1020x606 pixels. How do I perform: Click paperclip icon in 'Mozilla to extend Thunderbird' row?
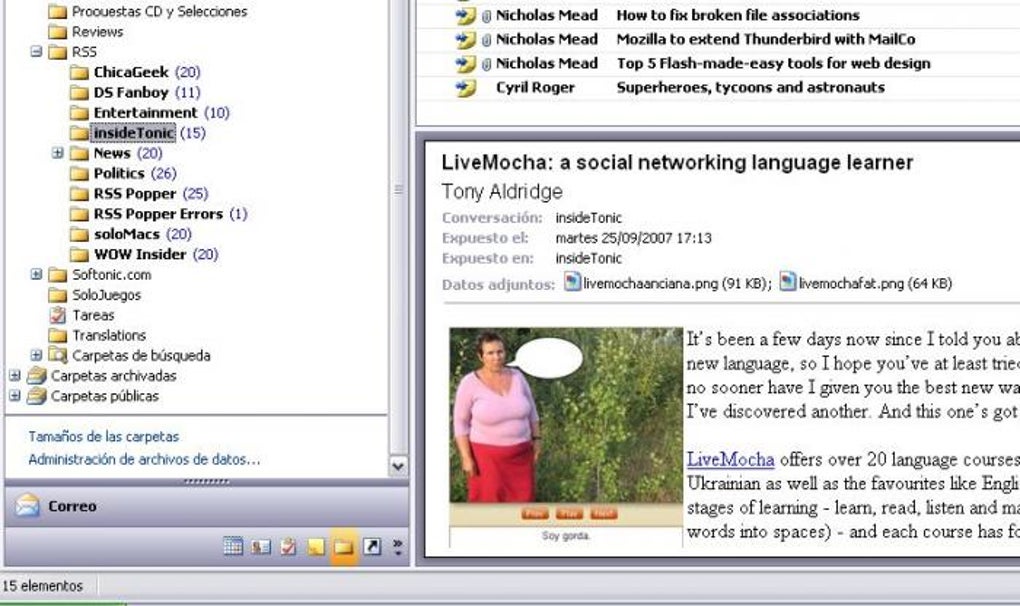(x=486, y=40)
